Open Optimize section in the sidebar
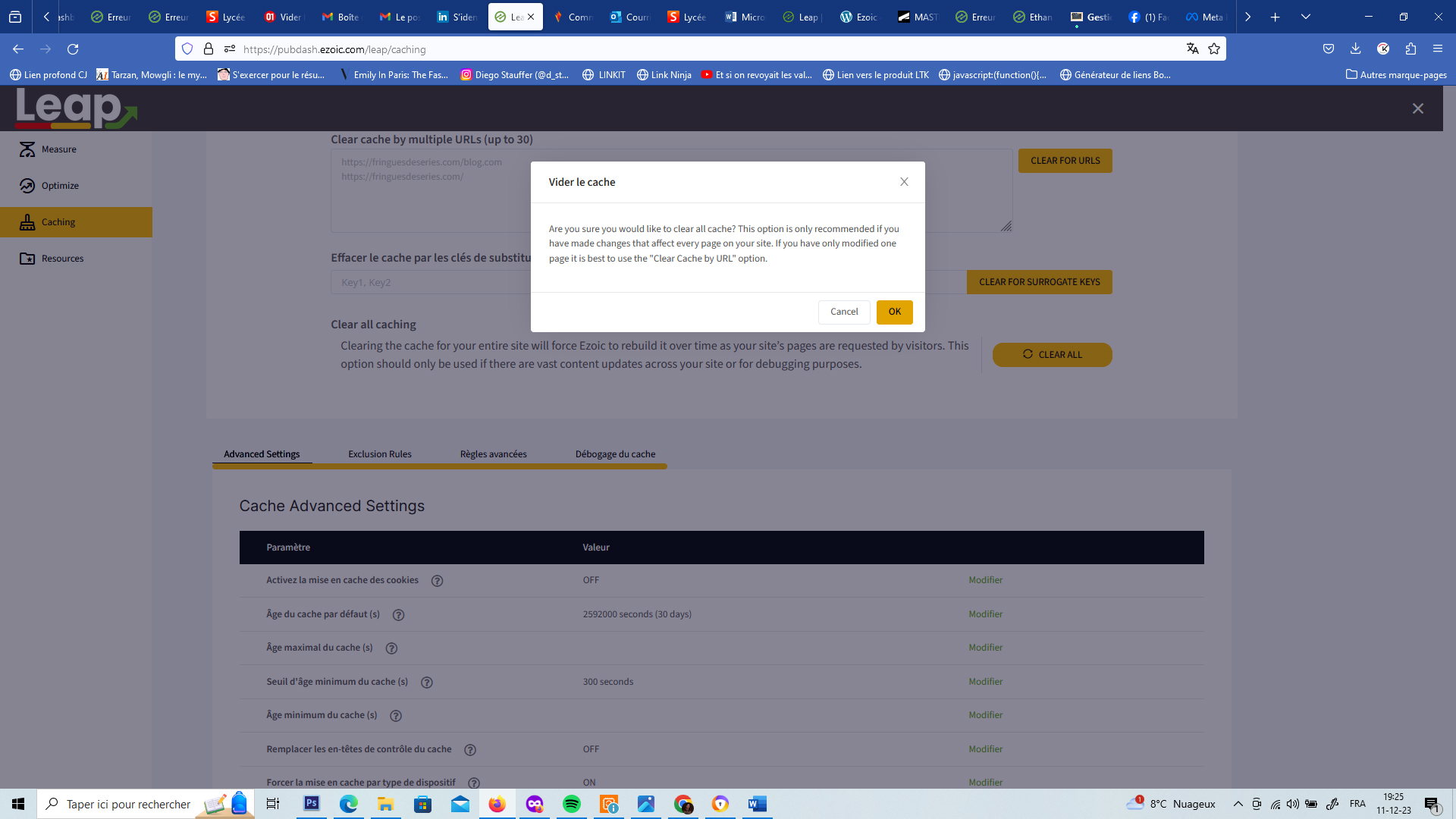Viewport: 1456px width, 819px height. coord(60,186)
